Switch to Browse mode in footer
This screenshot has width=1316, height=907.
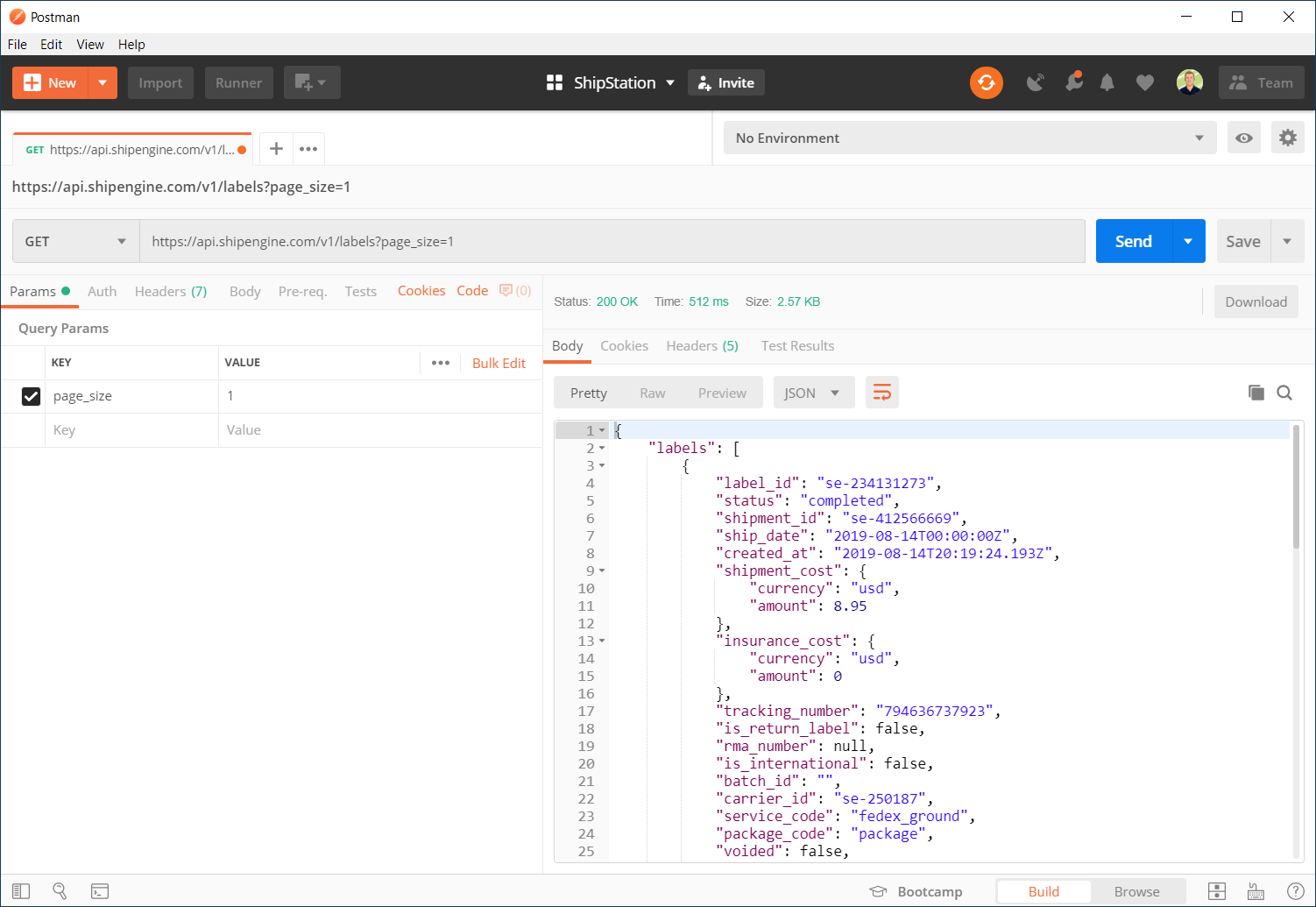tap(1136, 891)
